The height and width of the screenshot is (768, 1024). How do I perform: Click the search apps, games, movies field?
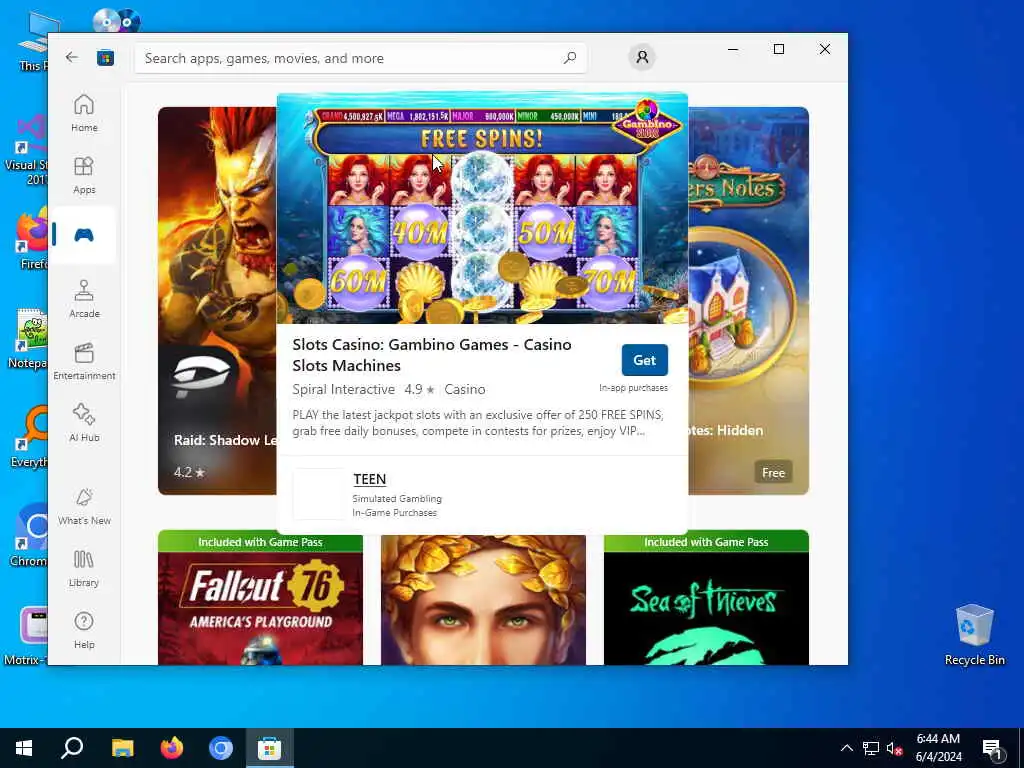360,58
